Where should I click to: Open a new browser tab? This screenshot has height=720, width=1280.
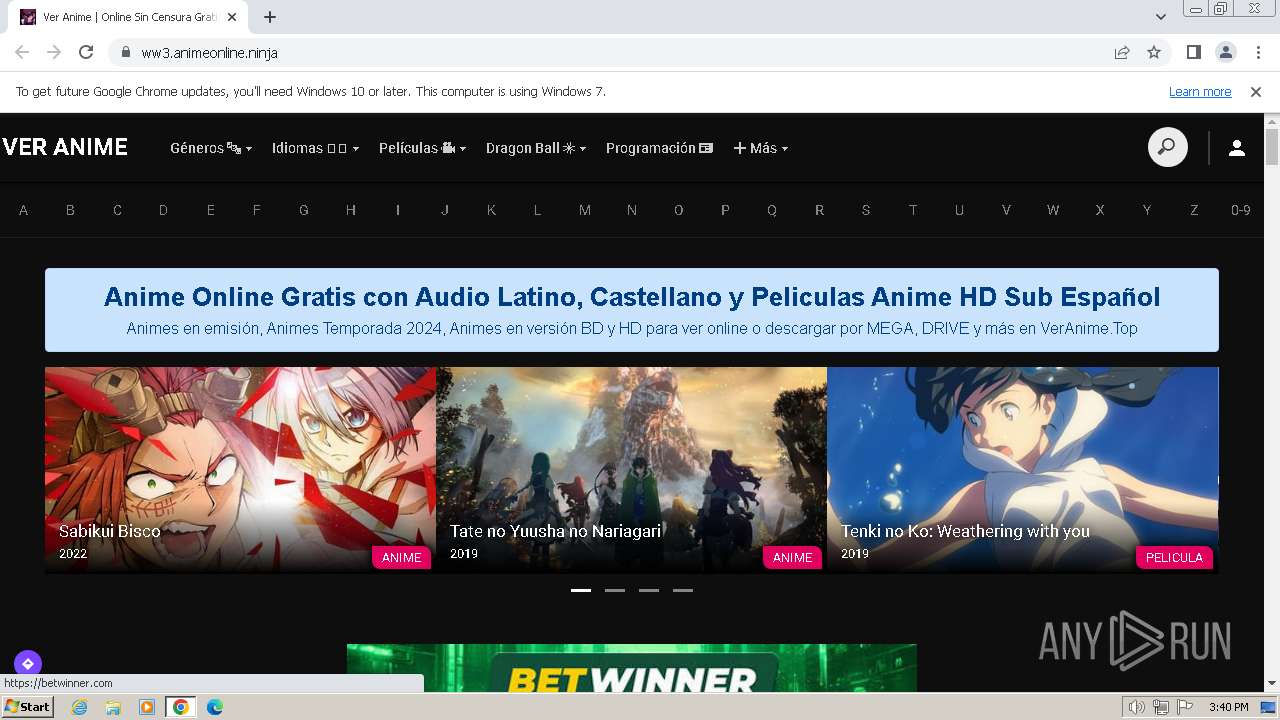[x=270, y=17]
